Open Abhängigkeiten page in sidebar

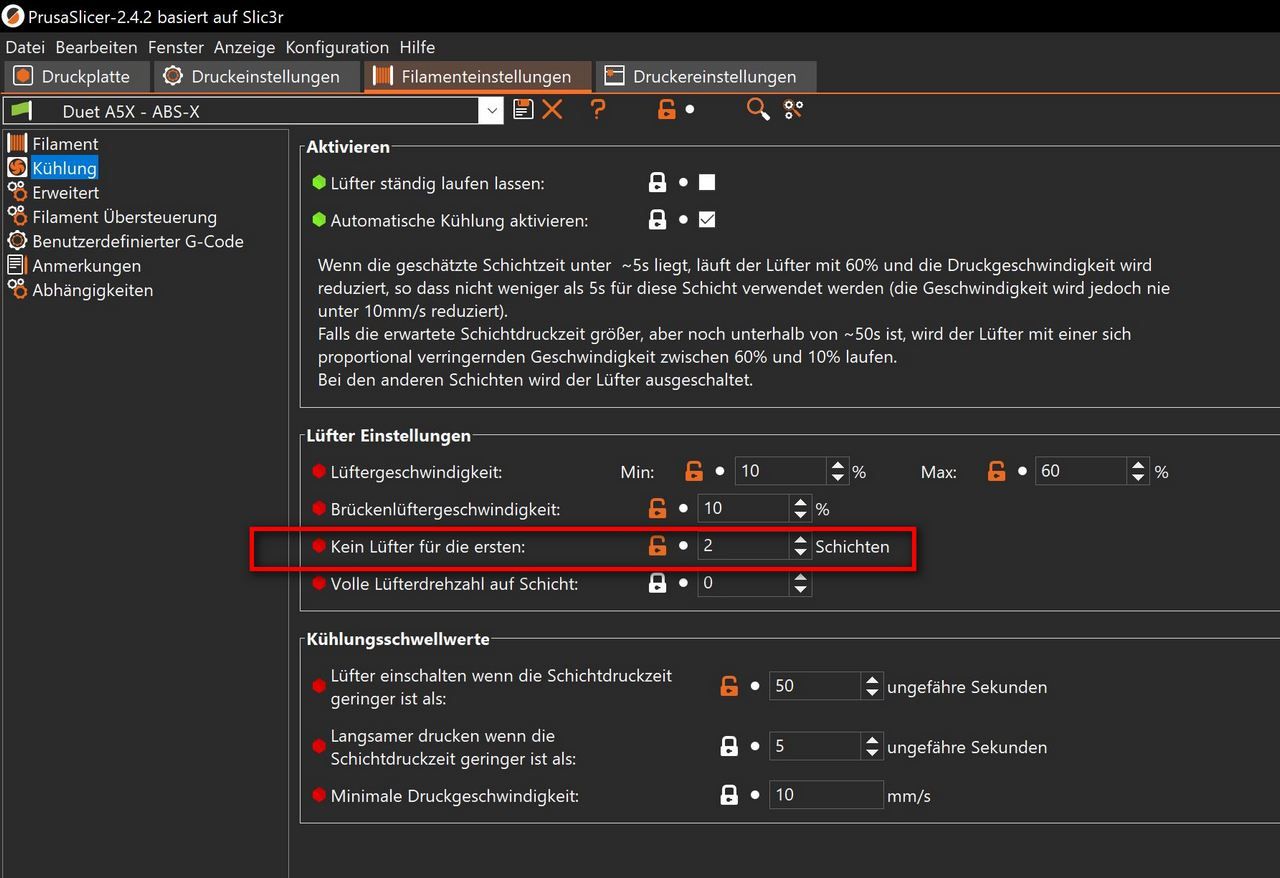92,290
